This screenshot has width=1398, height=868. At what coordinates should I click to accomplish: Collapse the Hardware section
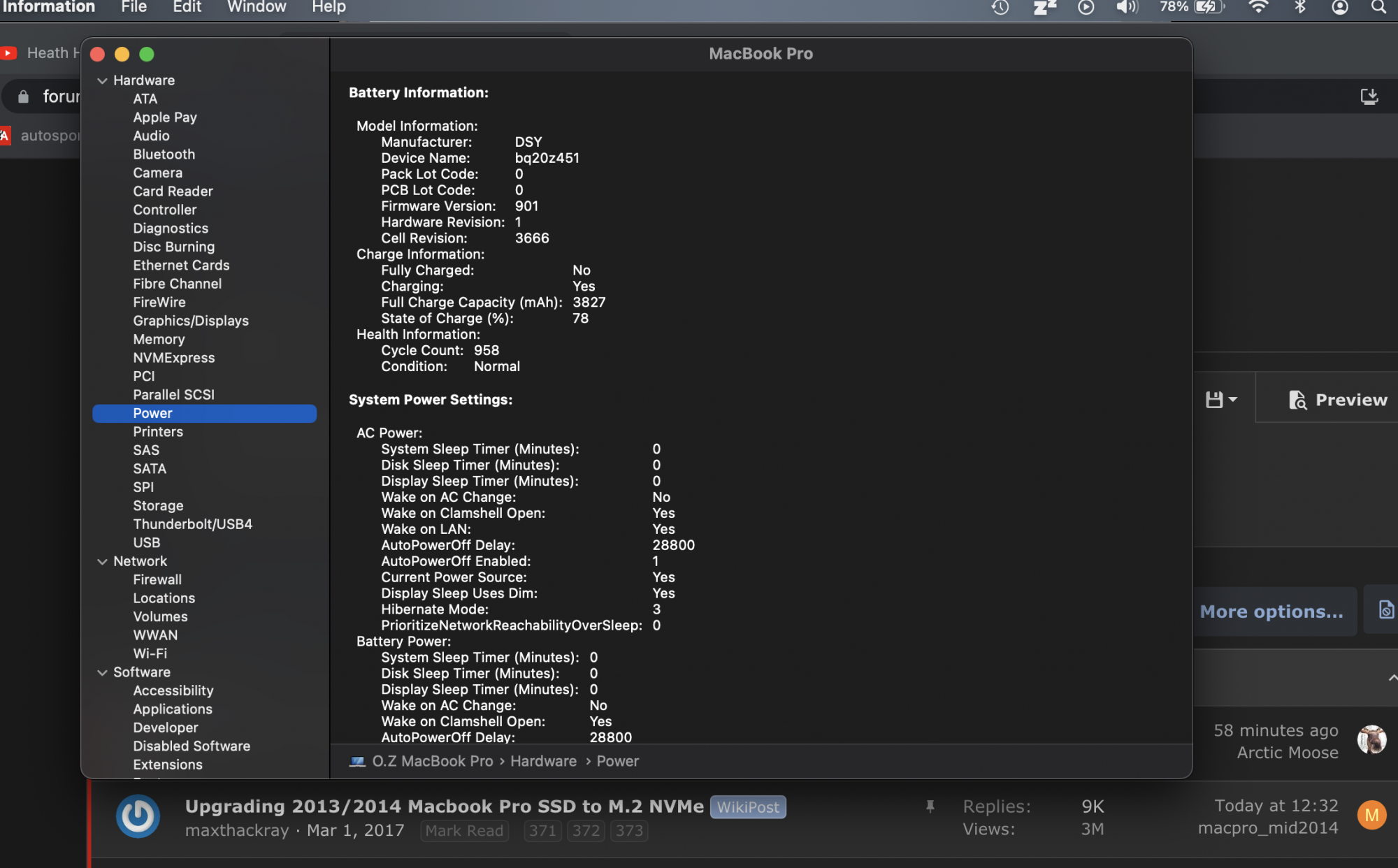[102, 80]
